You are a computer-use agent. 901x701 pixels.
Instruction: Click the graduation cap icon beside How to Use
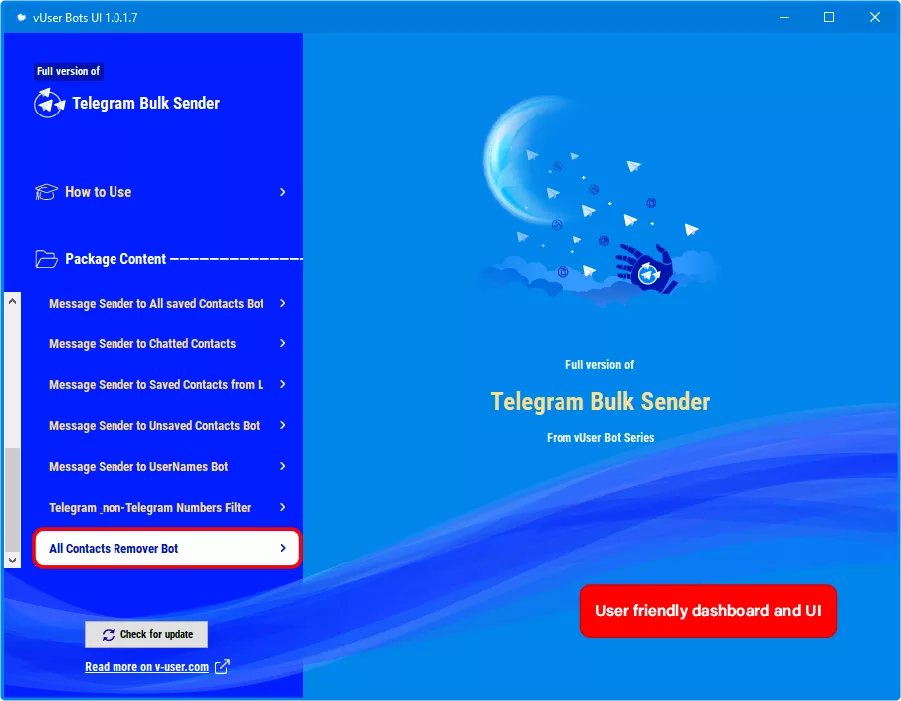pos(47,192)
